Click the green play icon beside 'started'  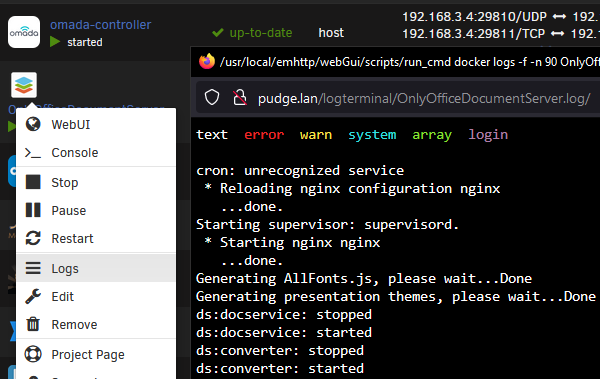pos(55,41)
